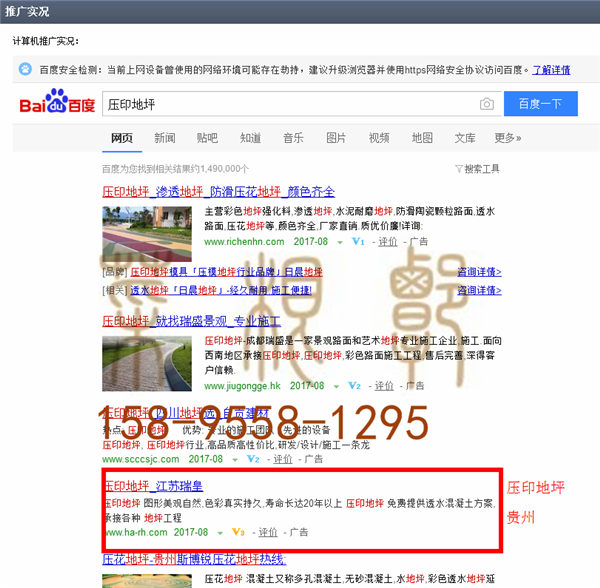Open the colorful pavement thumbnail of first result
The image size is (600, 588).
147,234
